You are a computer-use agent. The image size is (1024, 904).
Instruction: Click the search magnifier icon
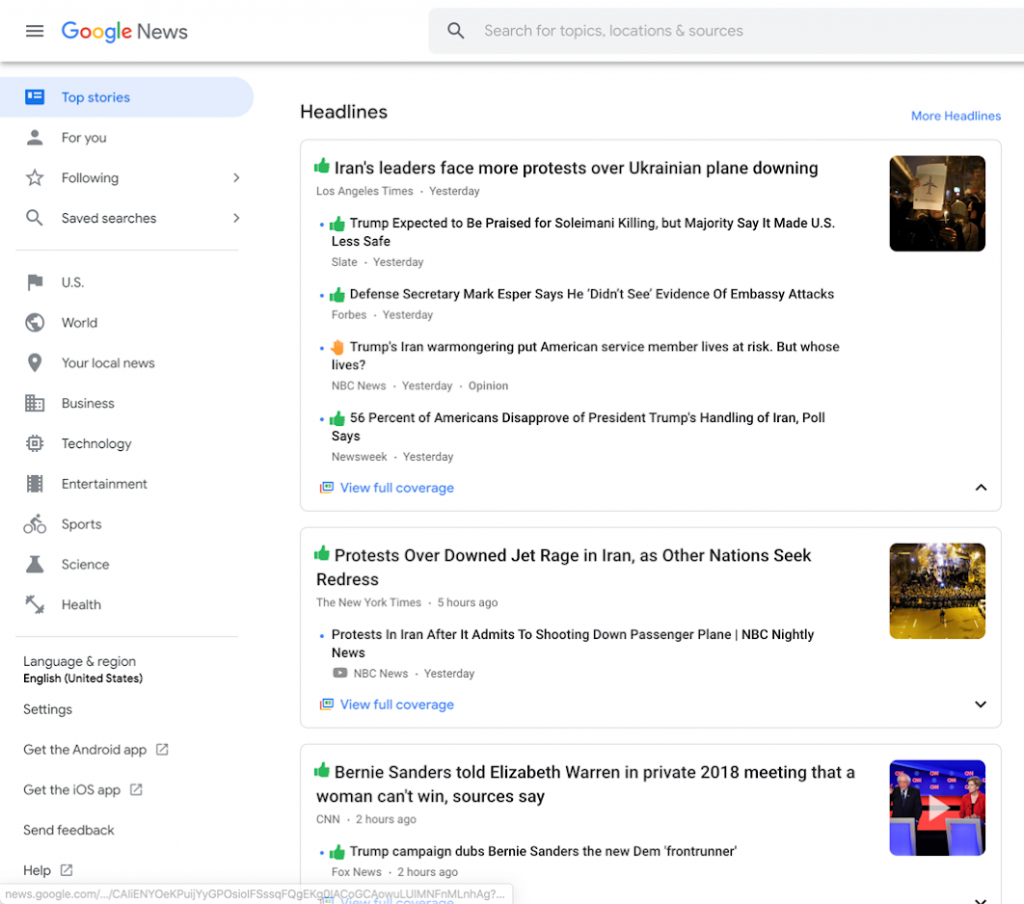(x=456, y=31)
